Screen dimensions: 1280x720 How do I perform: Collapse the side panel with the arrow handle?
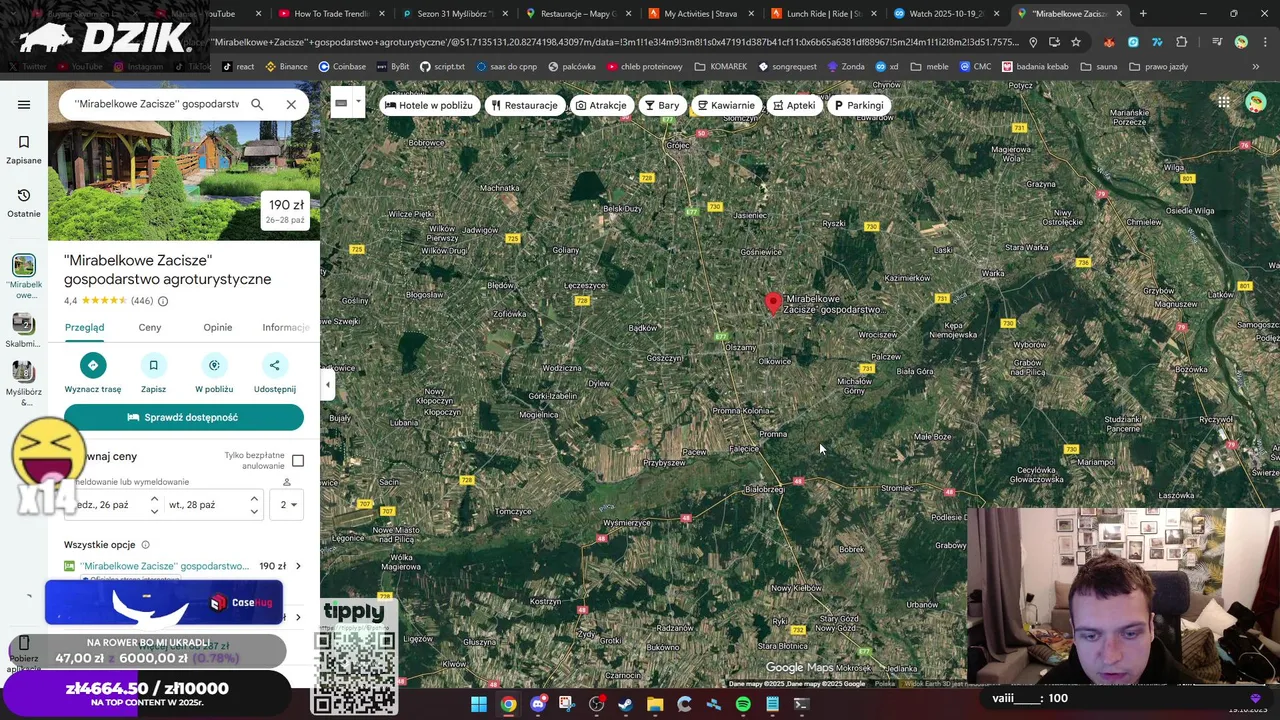tap(327, 385)
